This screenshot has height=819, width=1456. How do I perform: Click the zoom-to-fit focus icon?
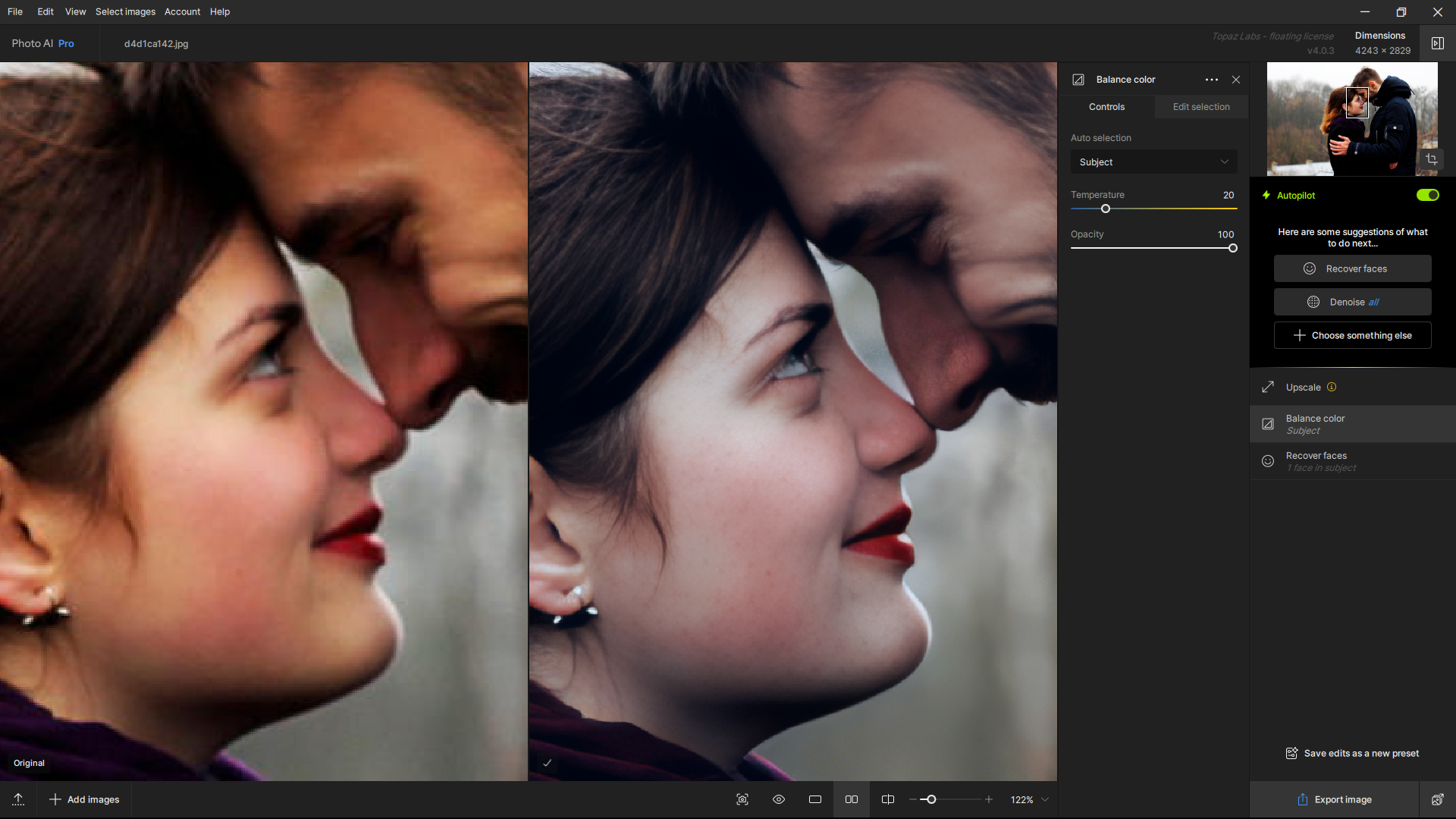tap(742, 799)
